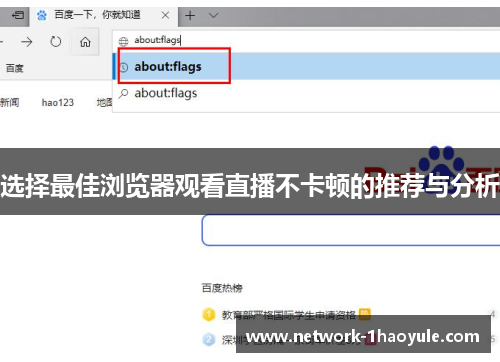Open the 新闻 navigation link
The height and width of the screenshot is (362, 500).
pyautogui.click(x=9, y=102)
